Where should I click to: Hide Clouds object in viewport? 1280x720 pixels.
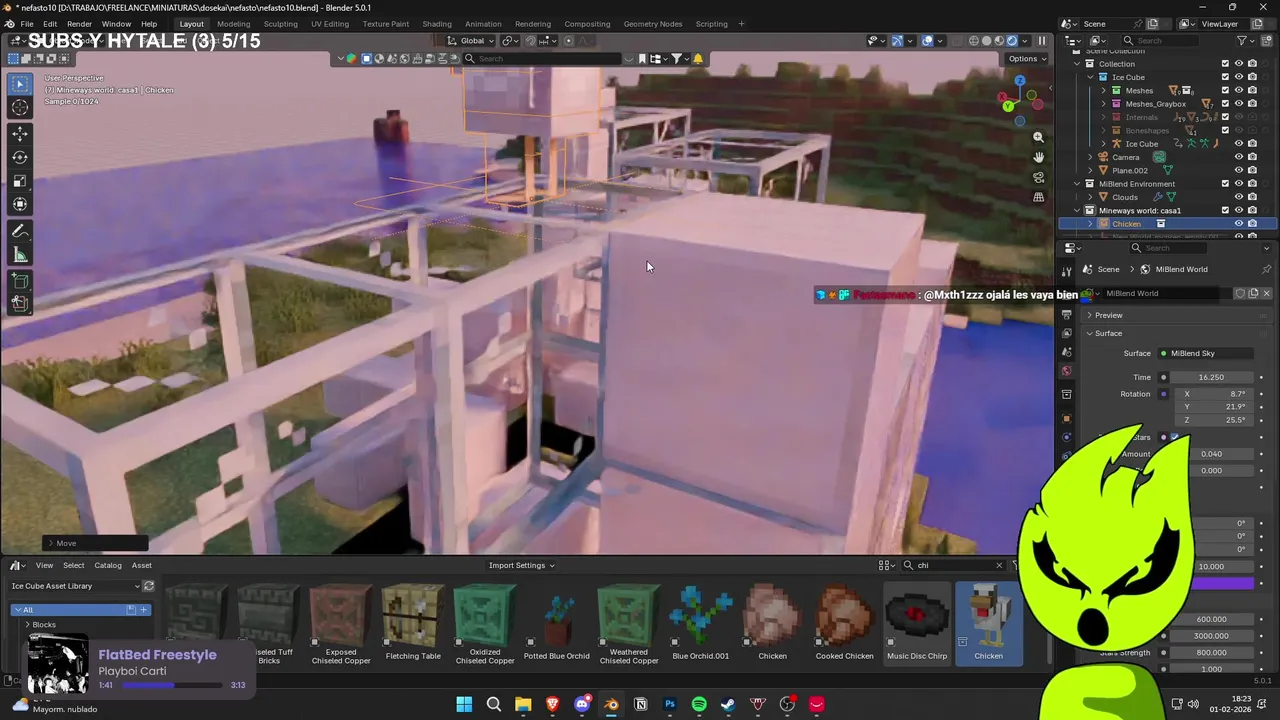click(x=1238, y=197)
